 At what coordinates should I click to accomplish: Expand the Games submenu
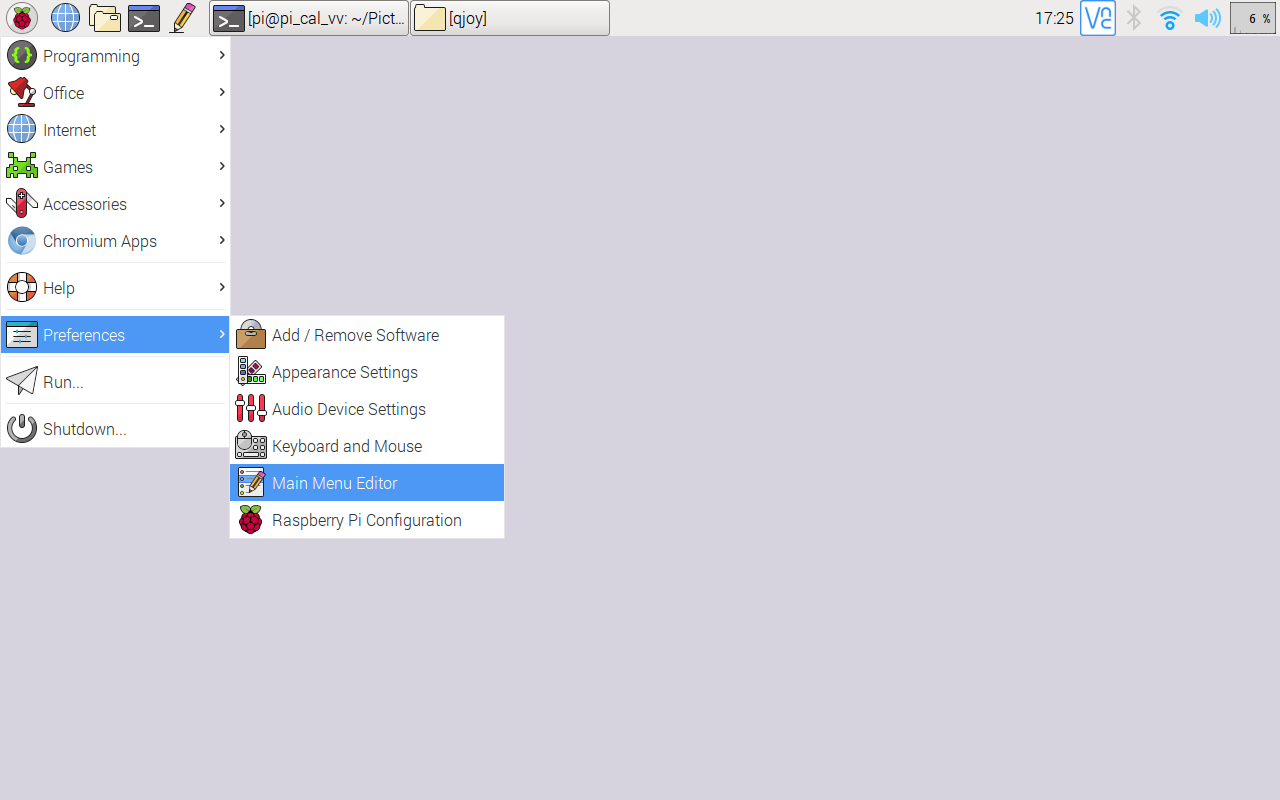click(68, 166)
